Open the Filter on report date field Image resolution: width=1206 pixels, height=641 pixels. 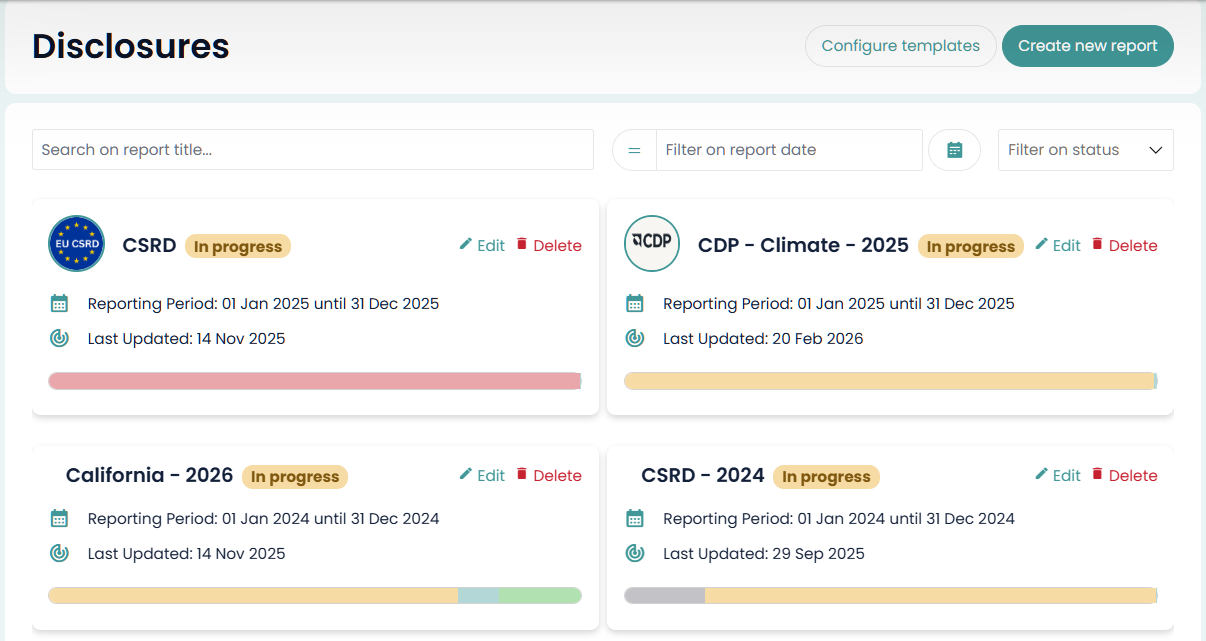pyautogui.click(x=789, y=149)
